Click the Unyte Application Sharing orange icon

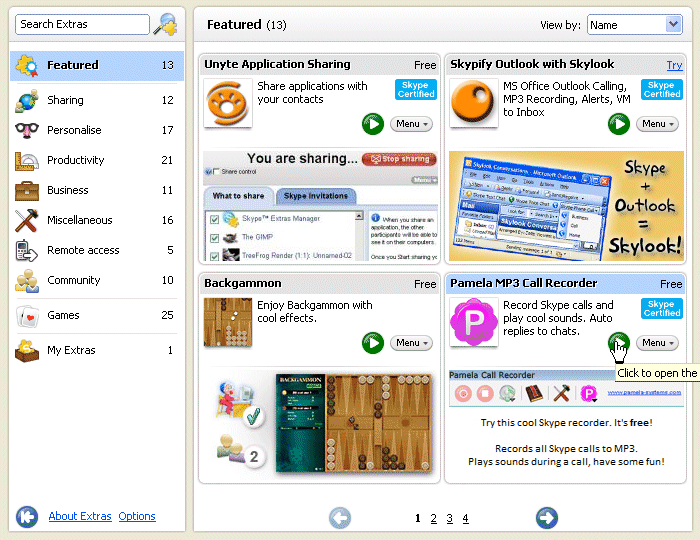pos(228,104)
